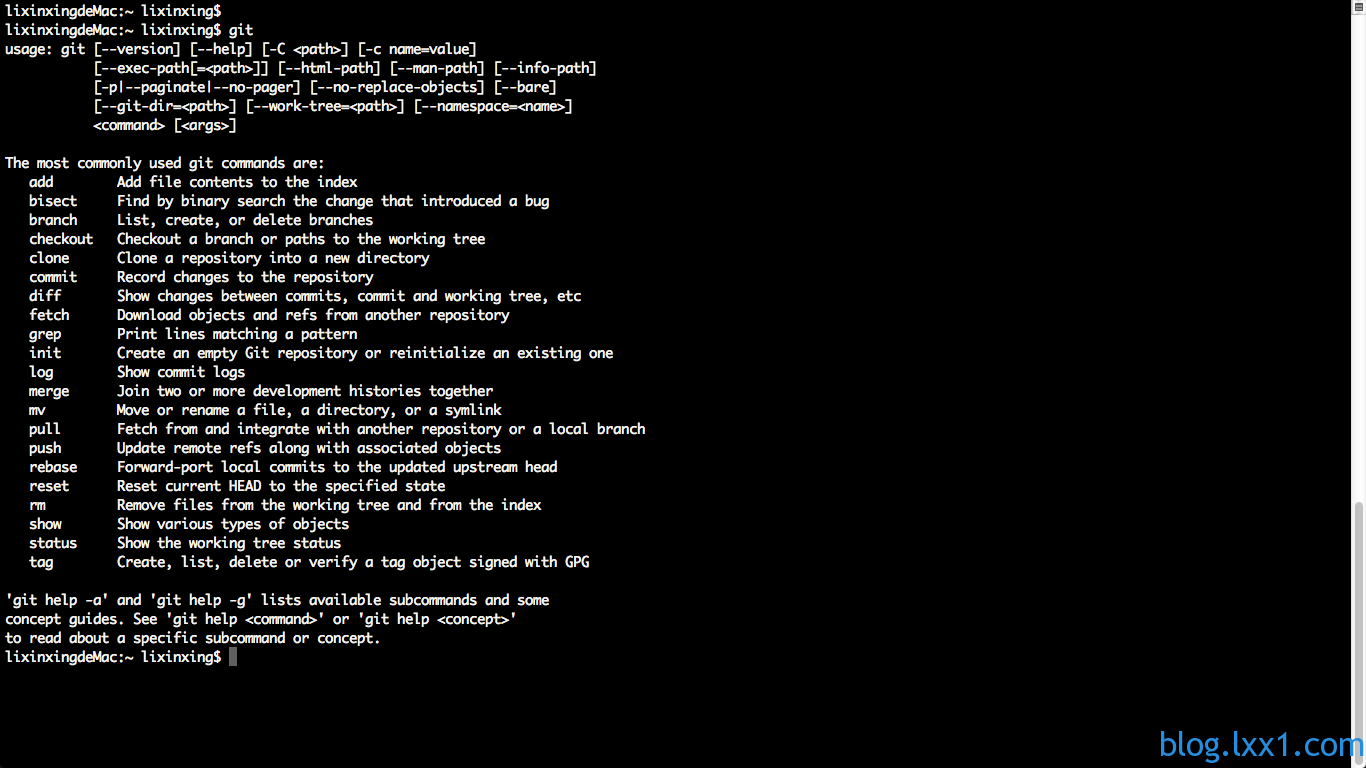Click on the 'commit' command name
1366x768 pixels.
[x=53, y=277]
